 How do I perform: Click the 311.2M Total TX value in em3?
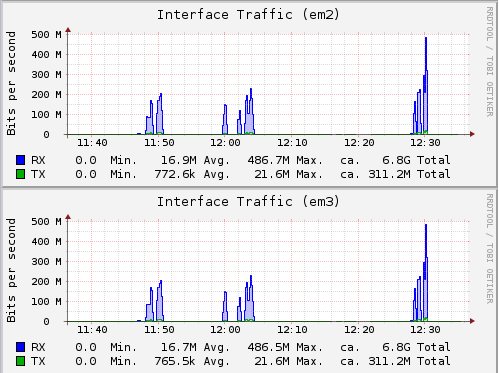click(x=409, y=361)
